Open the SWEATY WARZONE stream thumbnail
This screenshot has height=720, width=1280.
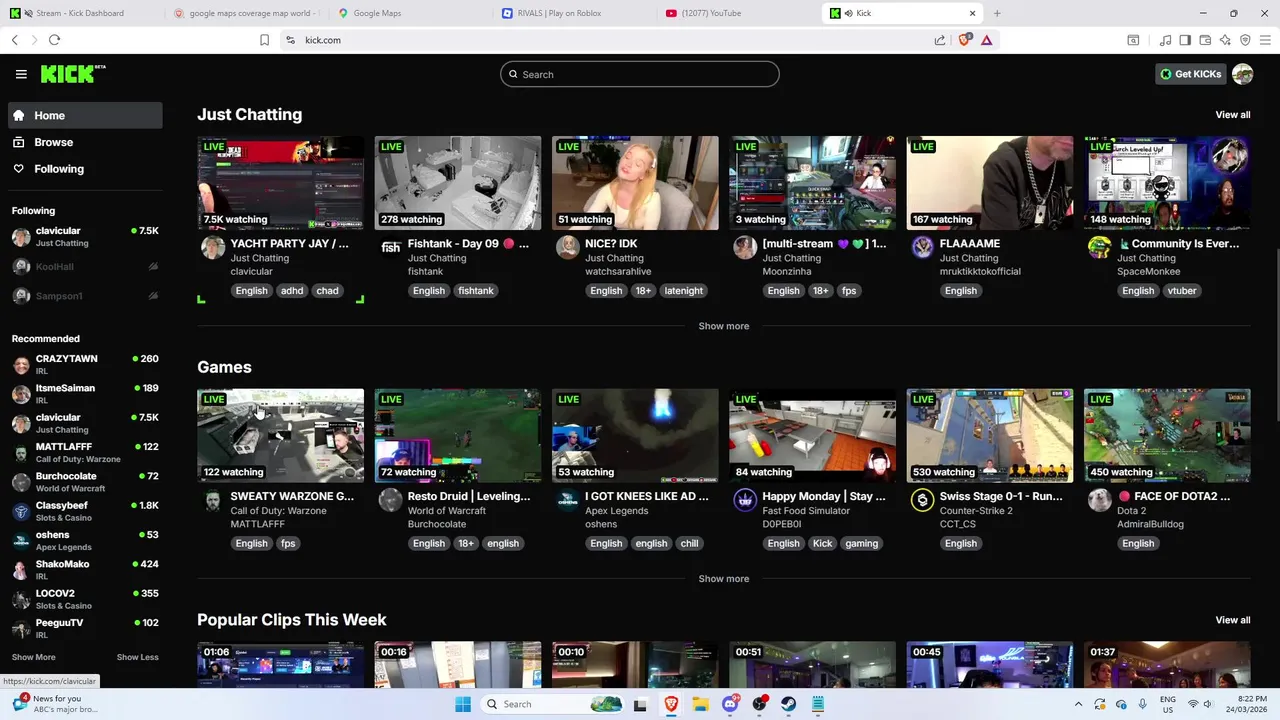[281, 436]
